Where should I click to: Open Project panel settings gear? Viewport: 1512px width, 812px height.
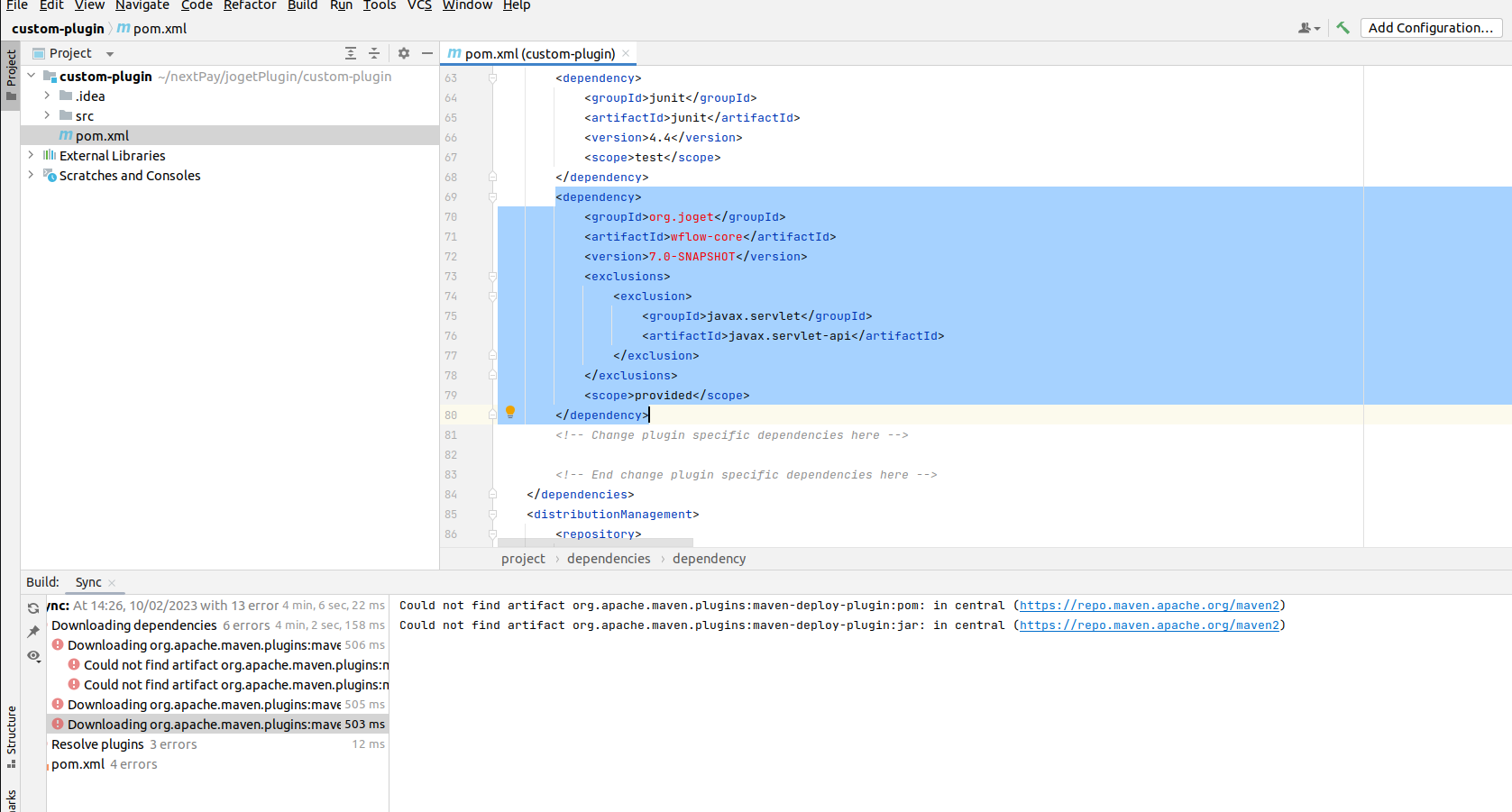point(404,53)
